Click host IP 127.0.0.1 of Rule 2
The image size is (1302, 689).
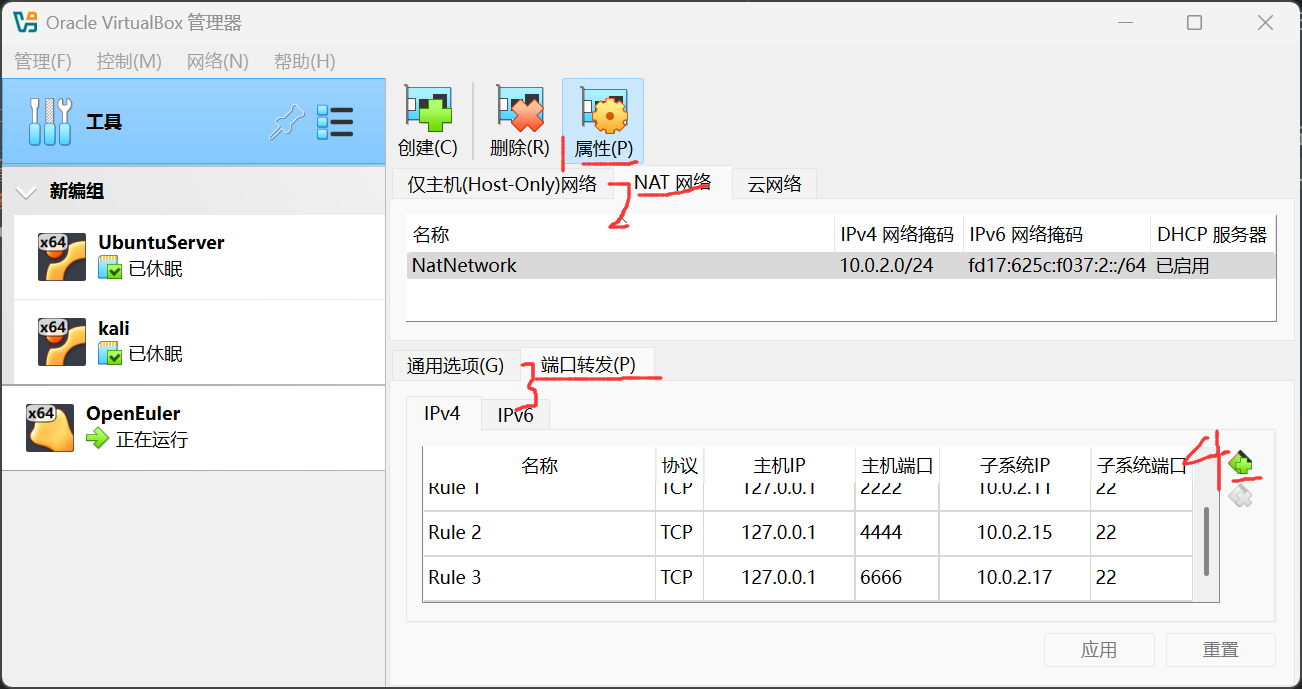[779, 533]
